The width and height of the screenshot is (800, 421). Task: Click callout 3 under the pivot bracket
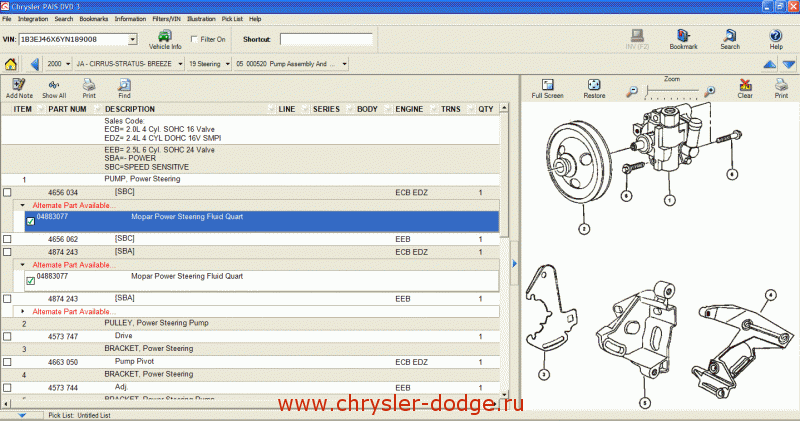pos(544,375)
